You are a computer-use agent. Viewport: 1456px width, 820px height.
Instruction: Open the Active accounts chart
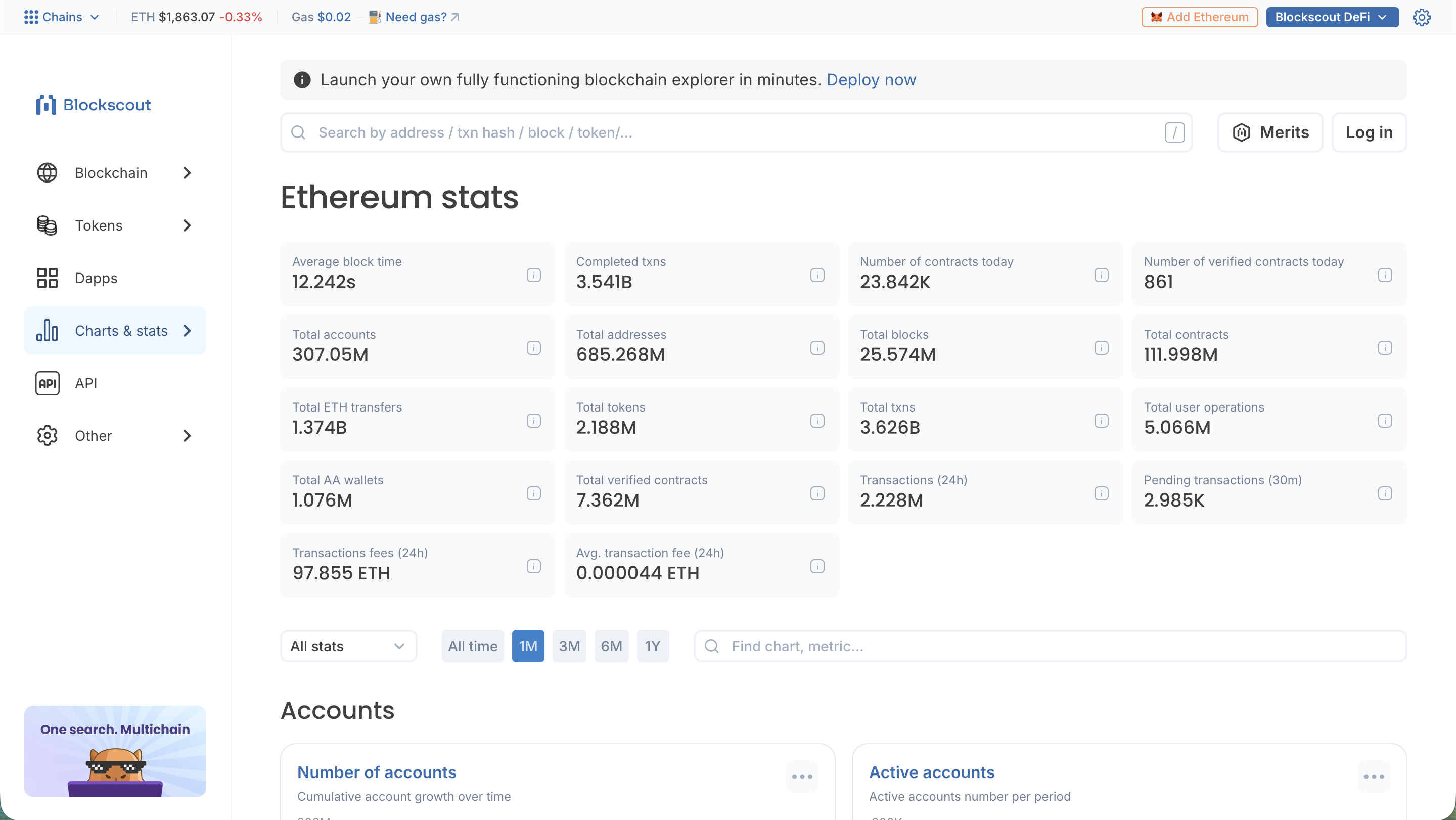(x=931, y=772)
